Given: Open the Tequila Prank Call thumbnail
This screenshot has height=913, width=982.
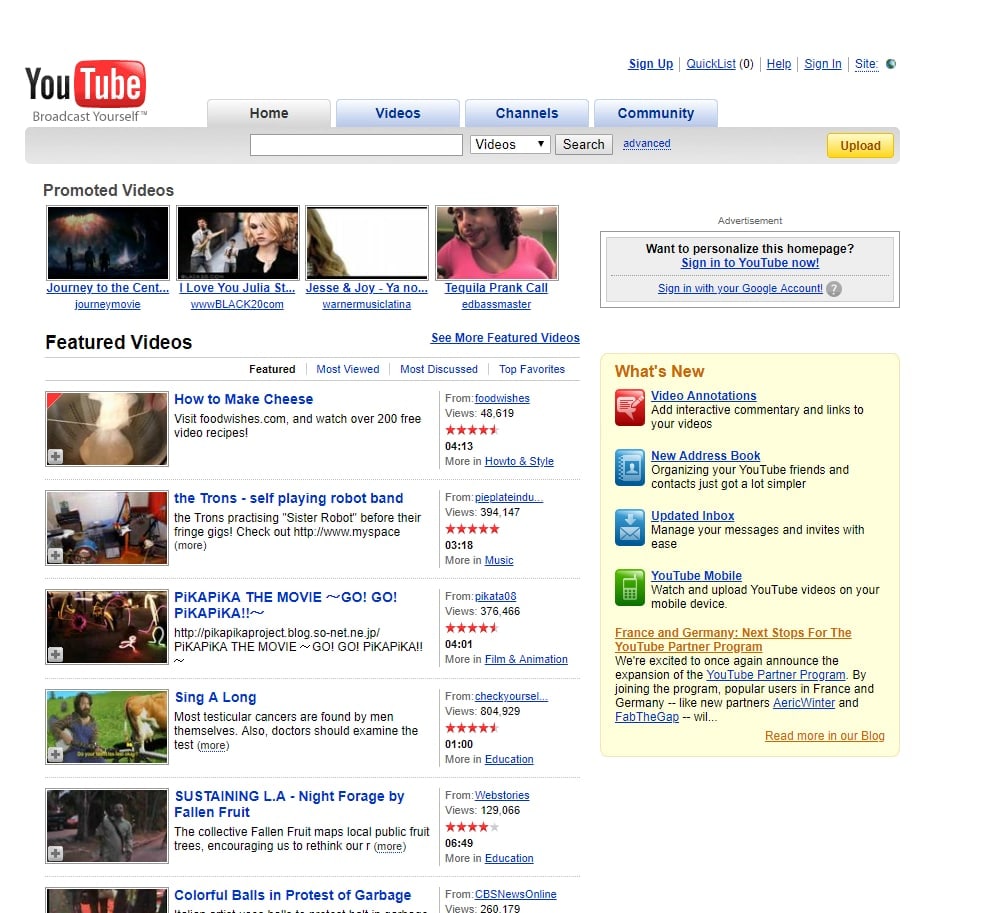Looking at the screenshot, I should [x=497, y=243].
